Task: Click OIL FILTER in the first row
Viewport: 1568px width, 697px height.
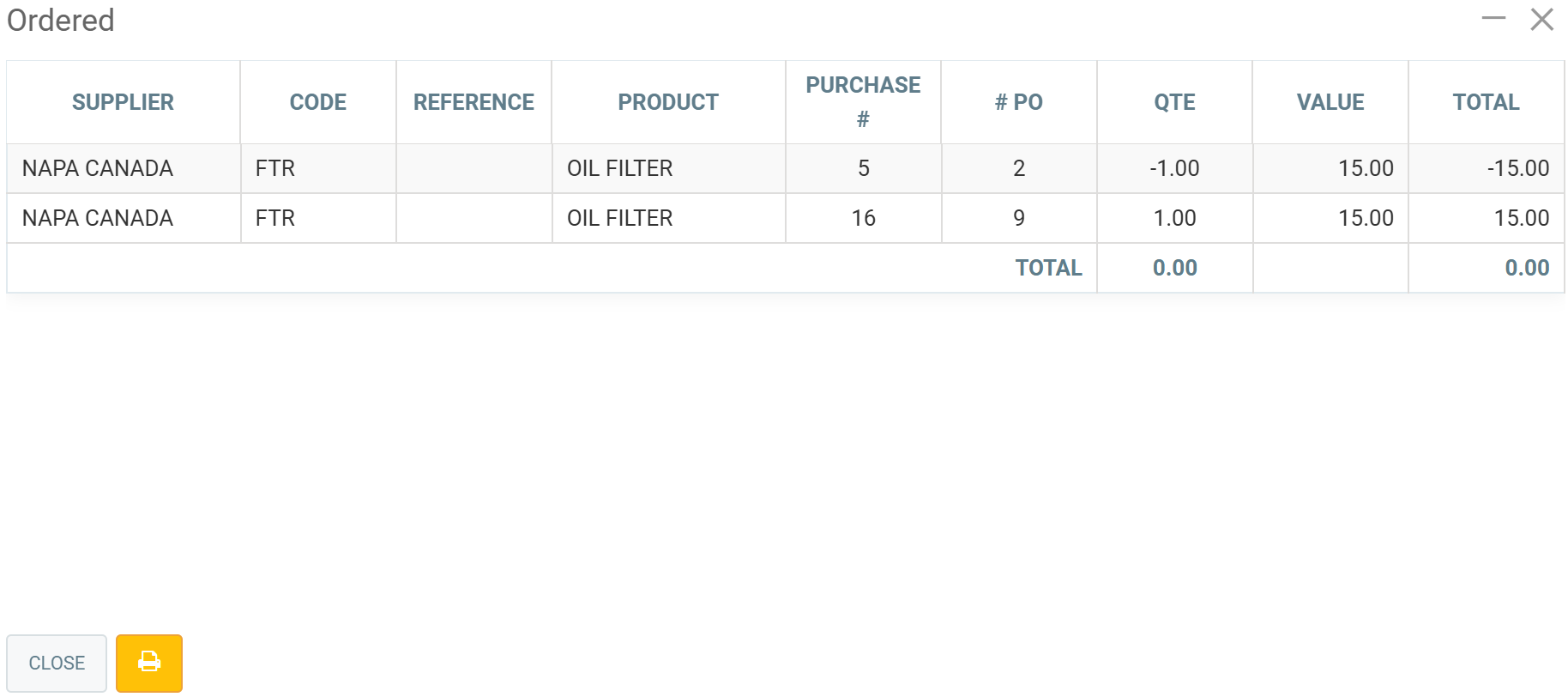Action: (619, 168)
